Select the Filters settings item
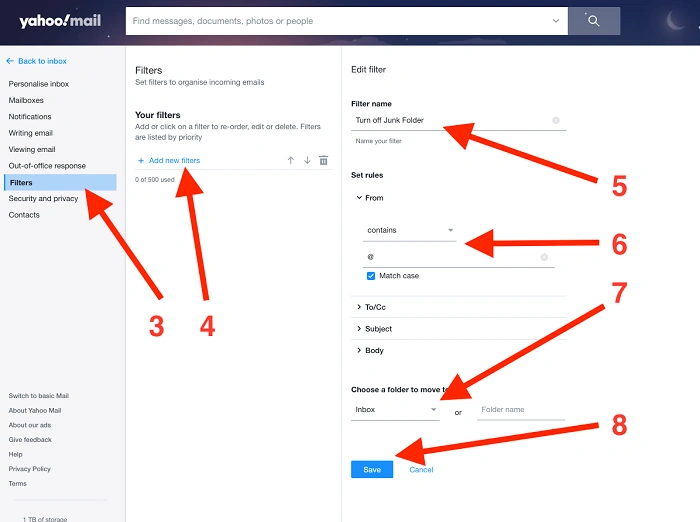Image resolution: width=700 pixels, height=522 pixels. [60, 182]
